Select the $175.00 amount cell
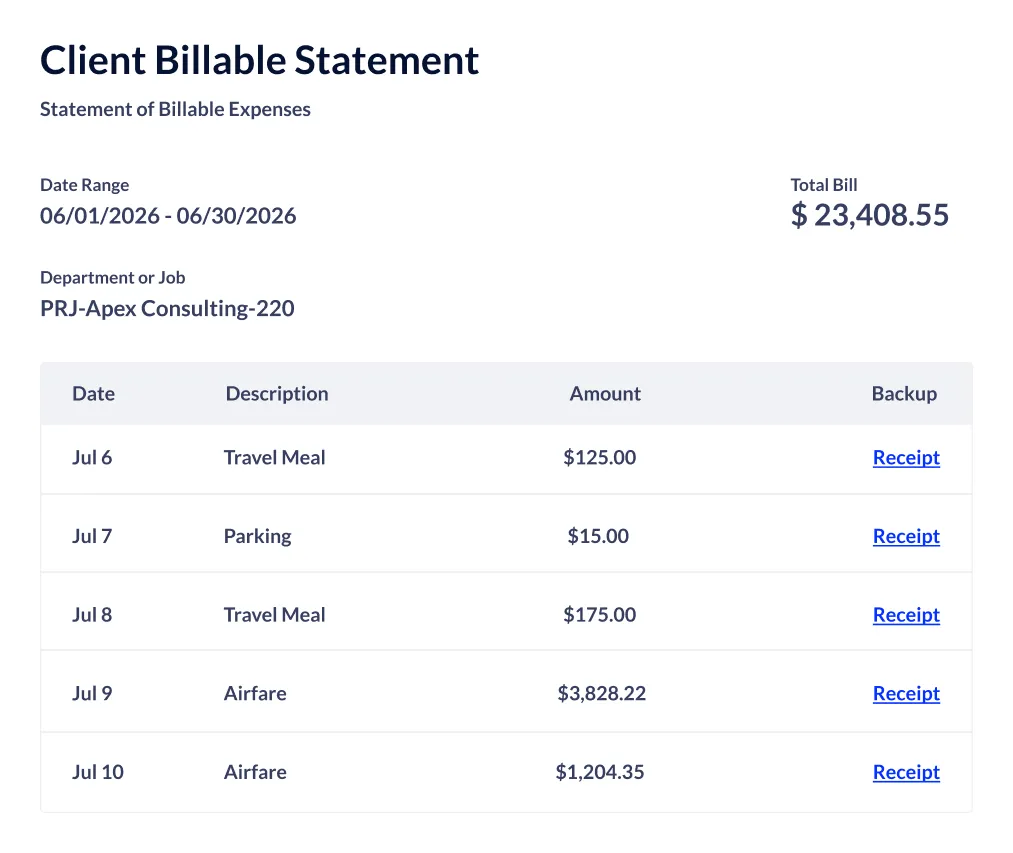Image resolution: width=1013 pixels, height=853 pixels. 600,615
